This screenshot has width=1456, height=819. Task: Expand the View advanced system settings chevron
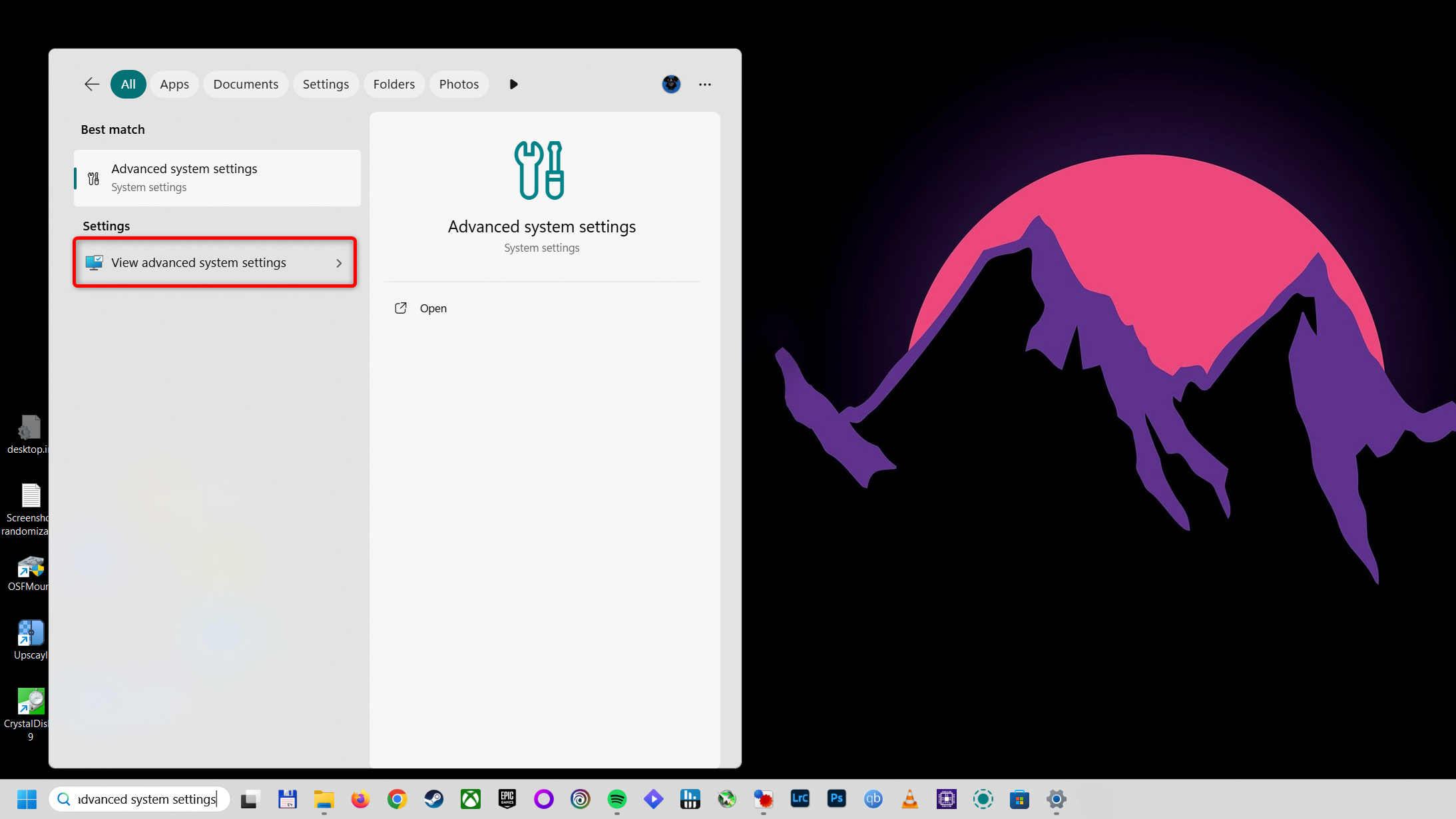[x=339, y=263]
